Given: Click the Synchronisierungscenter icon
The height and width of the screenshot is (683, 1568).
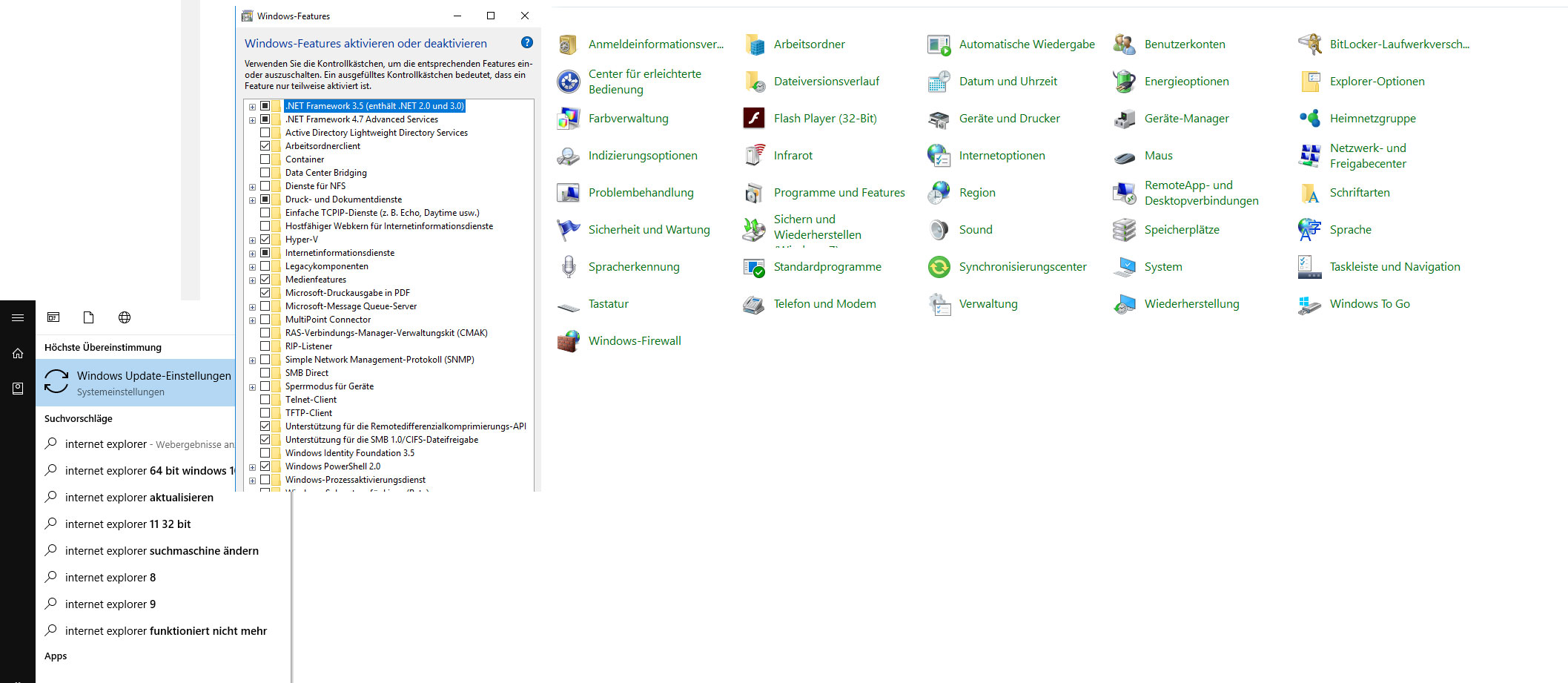Looking at the screenshot, I should (939, 267).
